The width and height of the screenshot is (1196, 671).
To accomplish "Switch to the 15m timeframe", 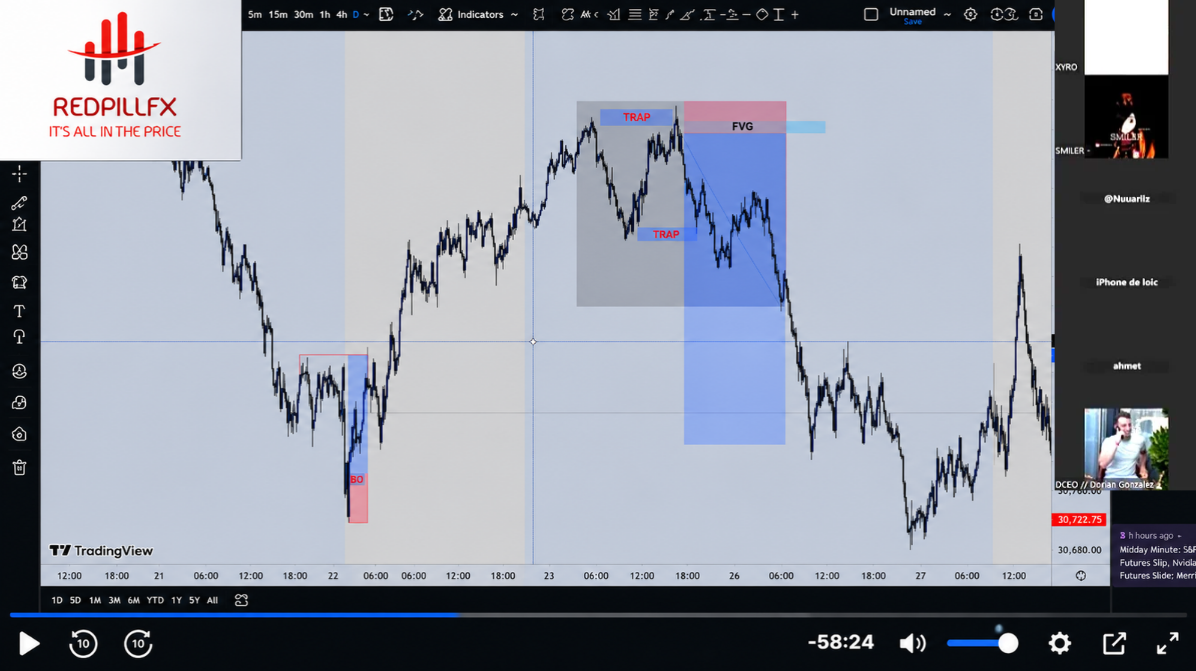I will [x=278, y=14].
